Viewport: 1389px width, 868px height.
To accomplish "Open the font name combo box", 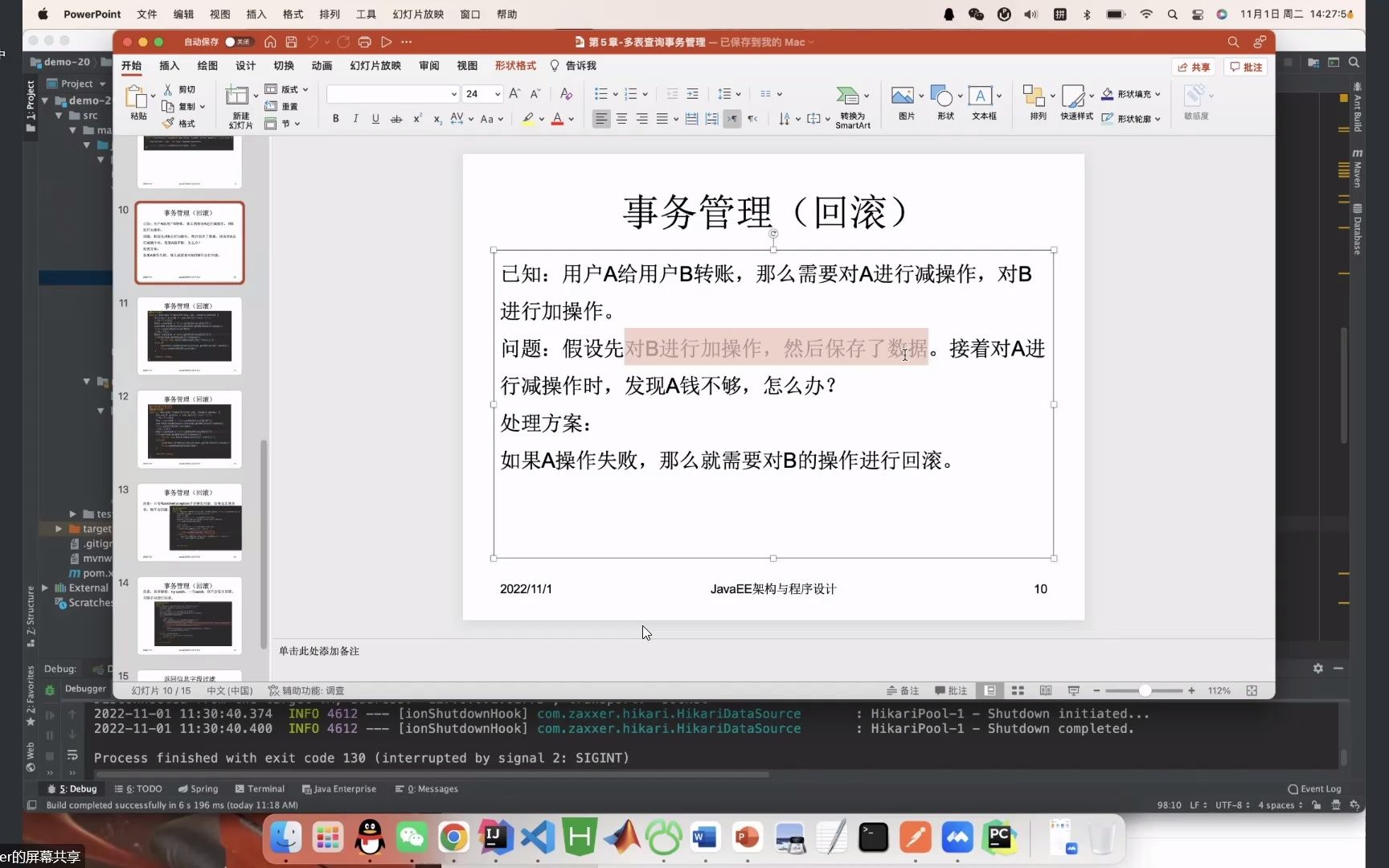I will pyautogui.click(x=392, y=94).
